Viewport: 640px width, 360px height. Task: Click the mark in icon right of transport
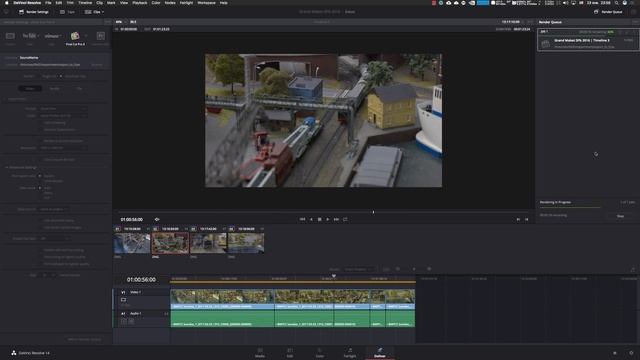pyautogui.click(x=518, y=220)
